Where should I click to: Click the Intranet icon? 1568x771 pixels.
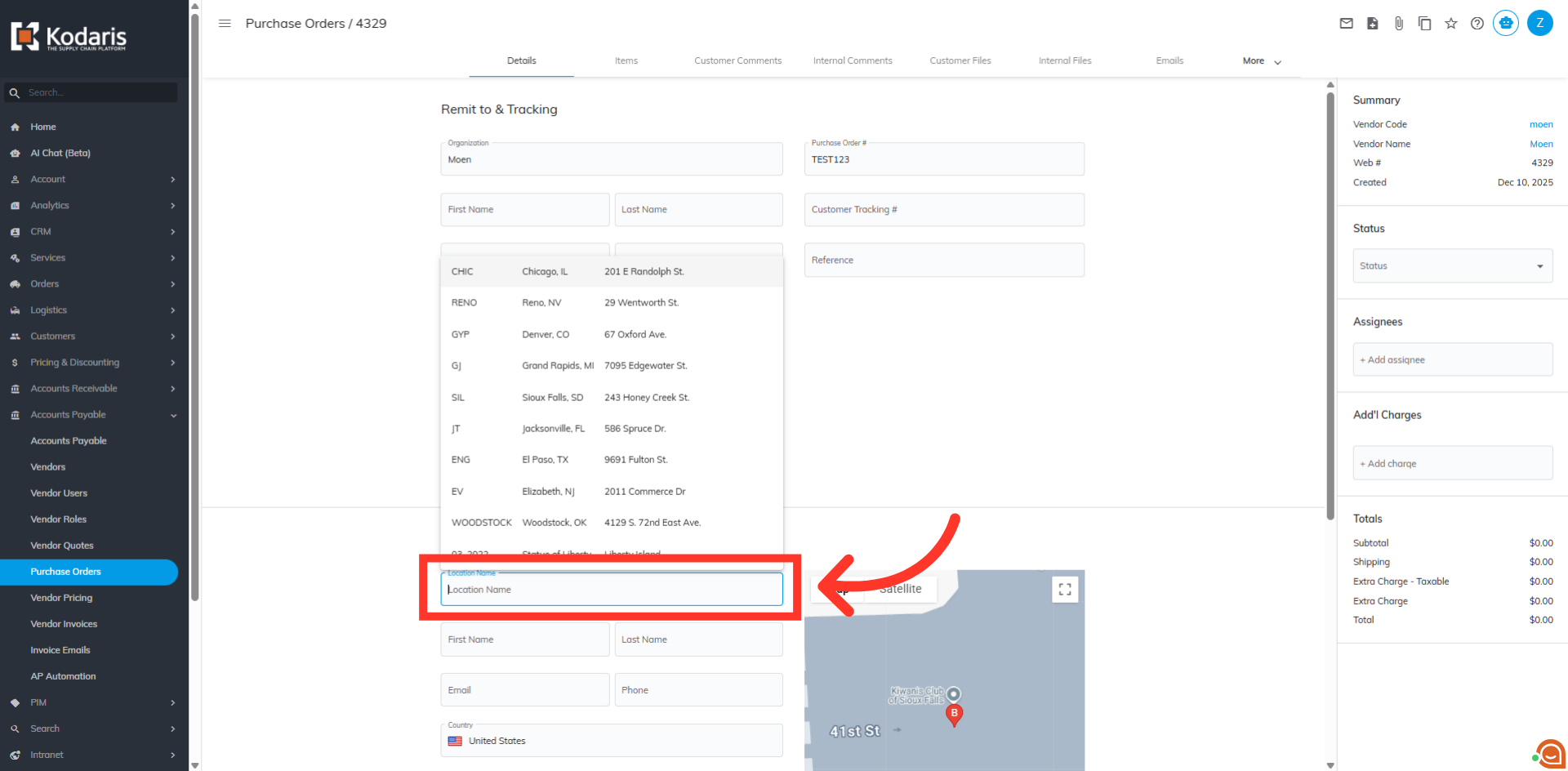click(x=15, y=755)
